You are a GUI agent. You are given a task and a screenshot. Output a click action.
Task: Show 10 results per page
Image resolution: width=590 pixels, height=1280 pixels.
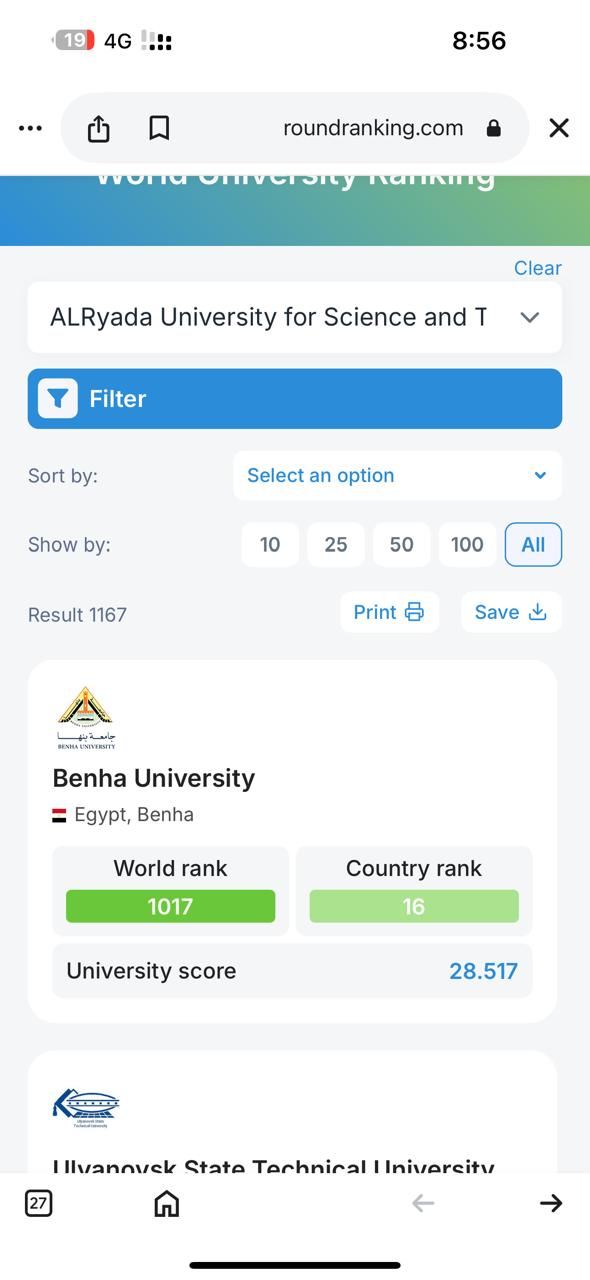[x=270, y=544]
